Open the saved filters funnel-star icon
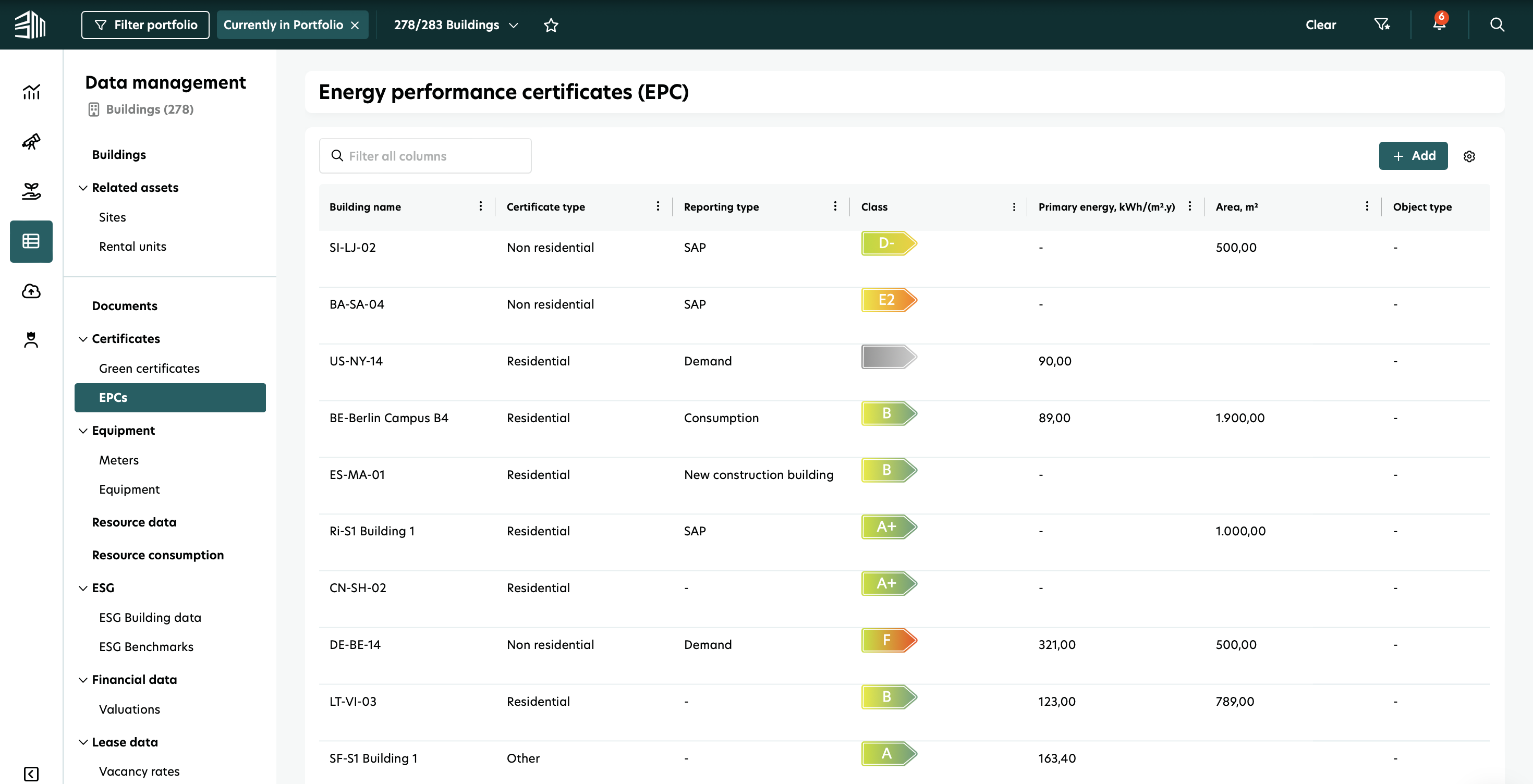Image resolution: width=1533 pixels, height=784 pixels. point(1381,24)
